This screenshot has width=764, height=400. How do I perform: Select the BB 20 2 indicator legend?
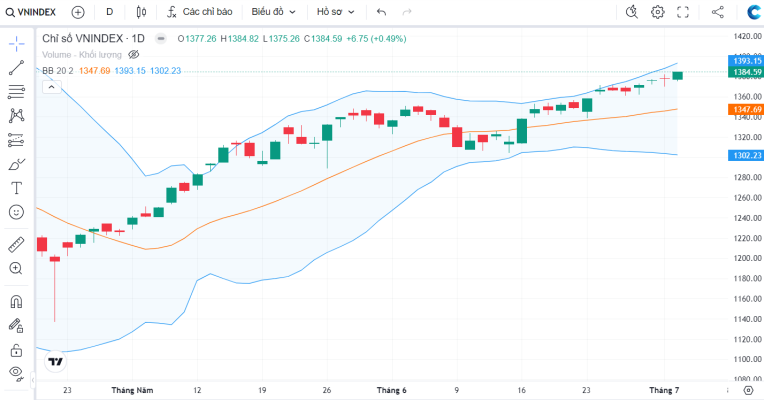coord(57,71)
